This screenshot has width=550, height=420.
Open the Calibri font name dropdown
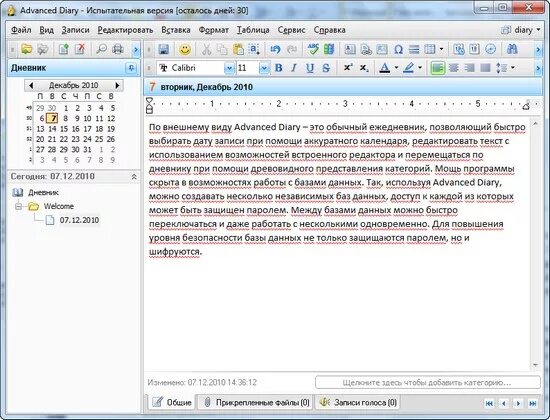click(229, 68)
